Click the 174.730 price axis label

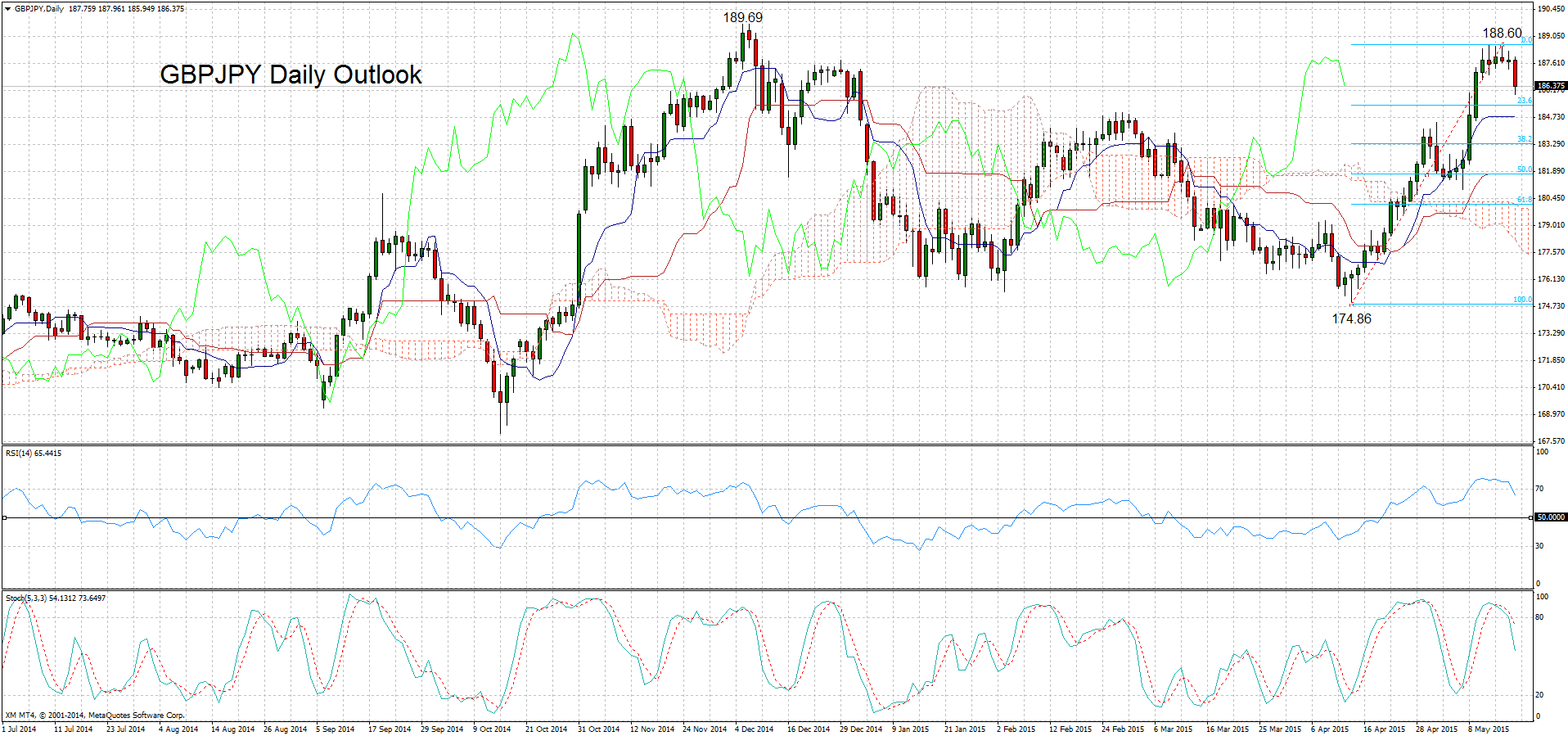pos(1551,306)
